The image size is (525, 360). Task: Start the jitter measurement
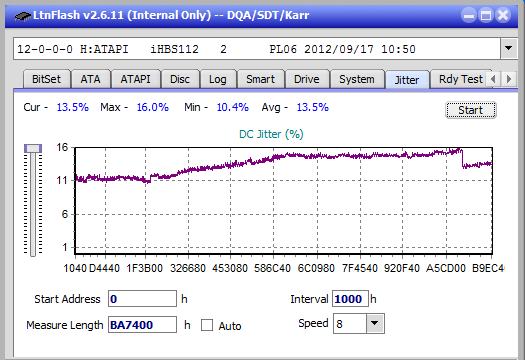(x=470, y=110)
